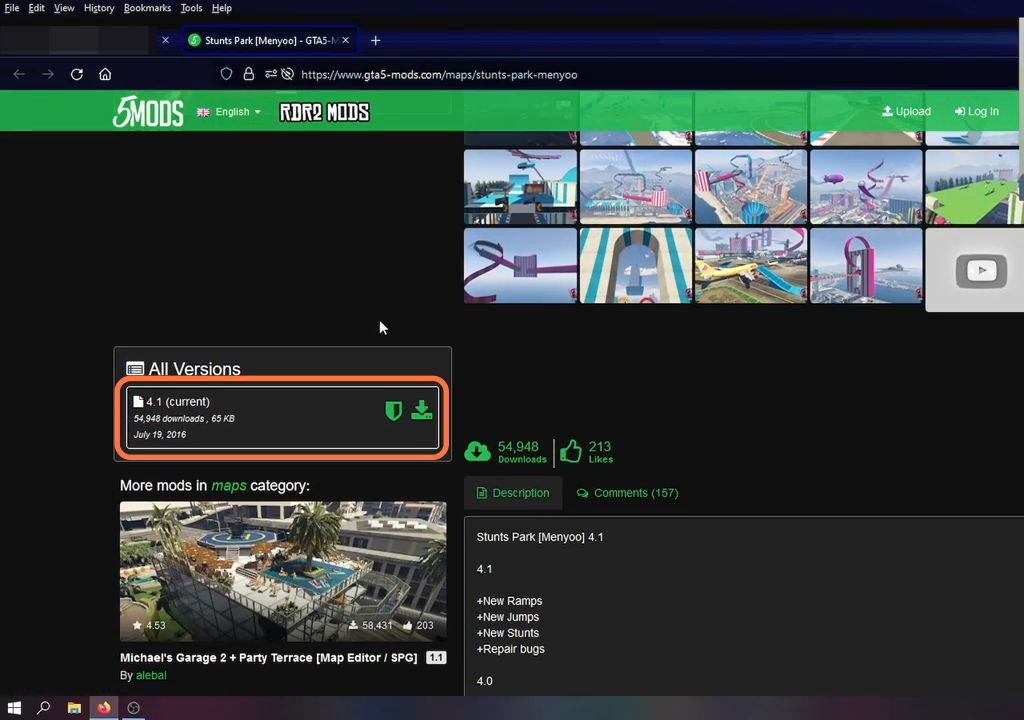Go to 5MODS site home logo
This screenshot has width=1024, height=720.
(148, 112)
